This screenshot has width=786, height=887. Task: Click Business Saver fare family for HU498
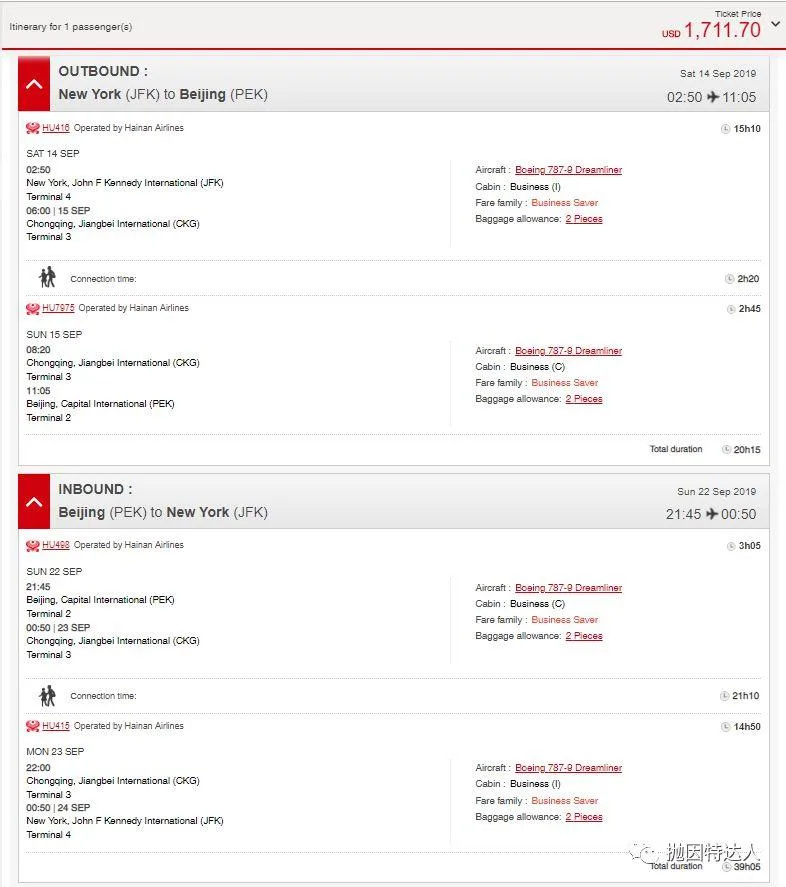[x=565, y=620]
